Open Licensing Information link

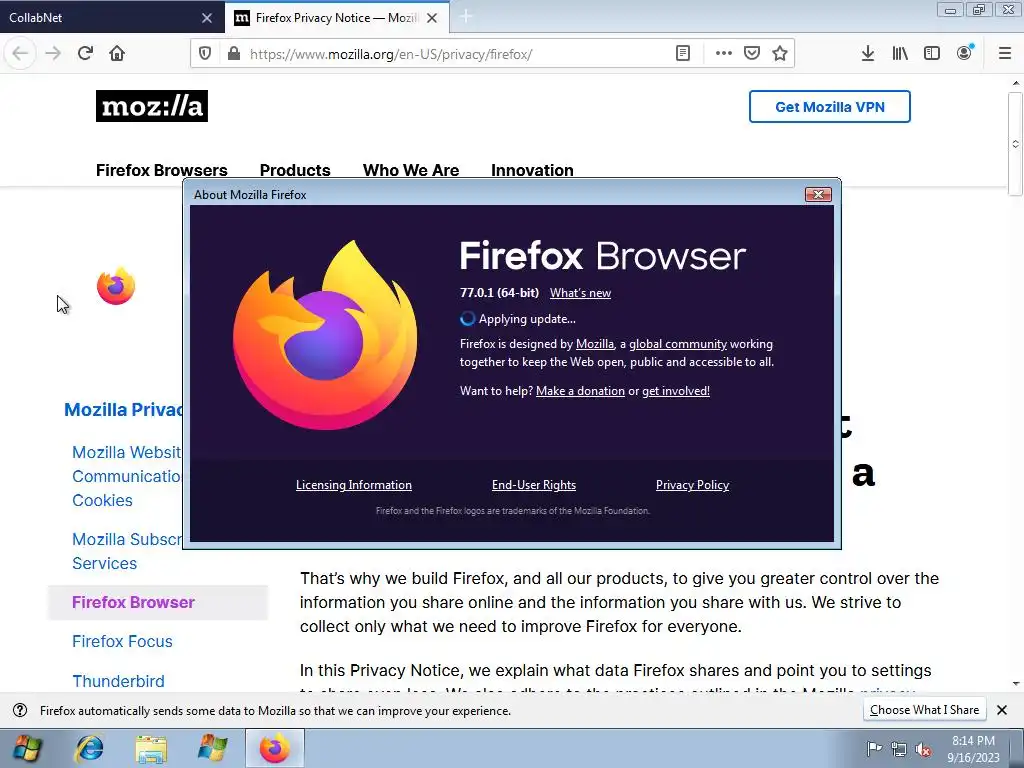353,485
